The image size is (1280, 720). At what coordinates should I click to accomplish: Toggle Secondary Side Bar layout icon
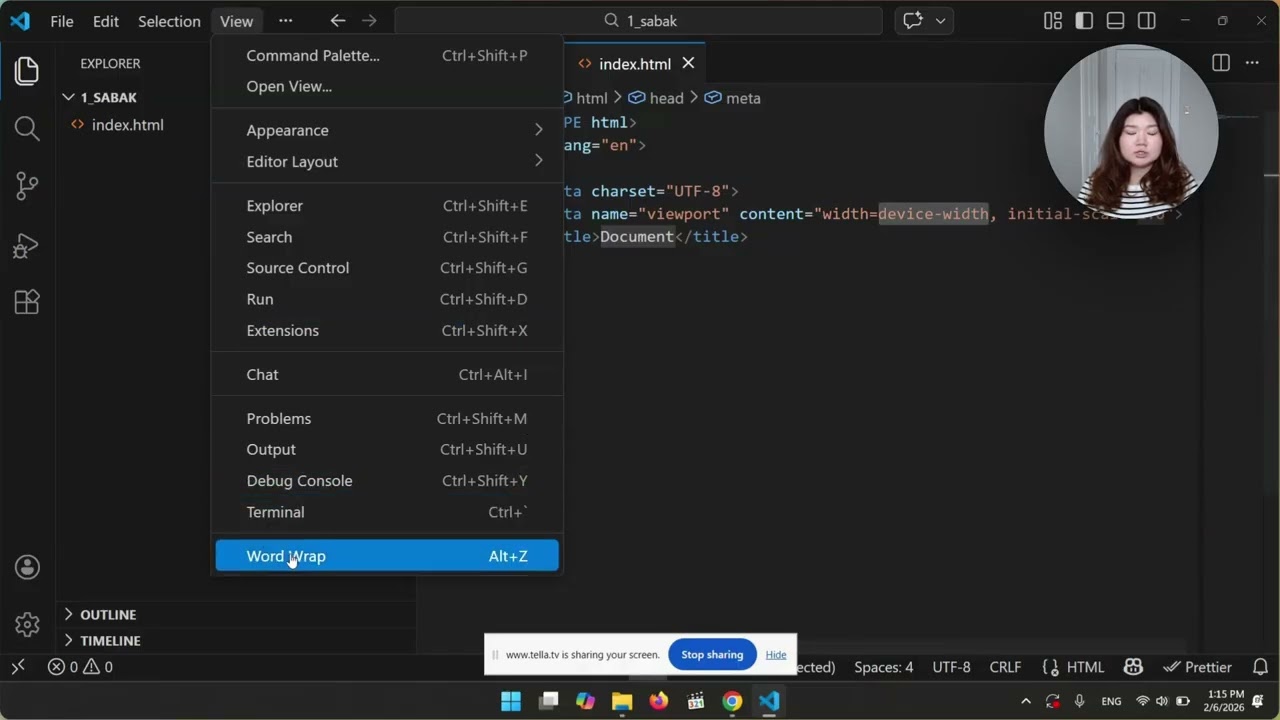coord(1147,21)
